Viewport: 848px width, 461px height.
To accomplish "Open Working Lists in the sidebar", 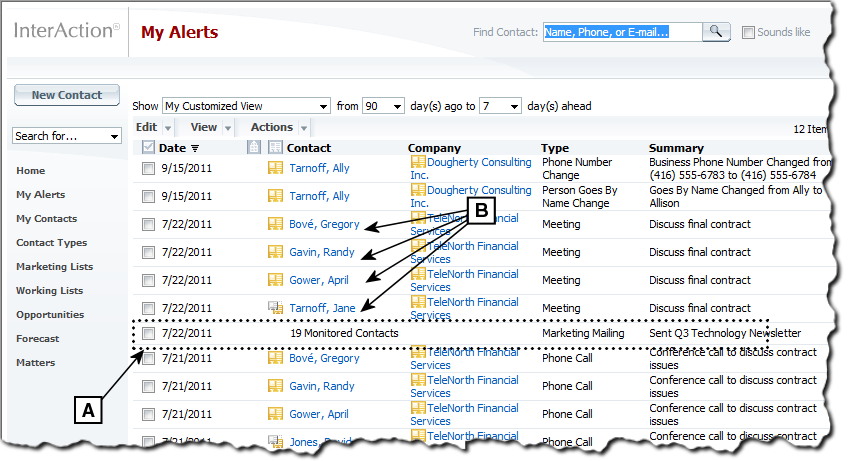I will coord(50,291).
